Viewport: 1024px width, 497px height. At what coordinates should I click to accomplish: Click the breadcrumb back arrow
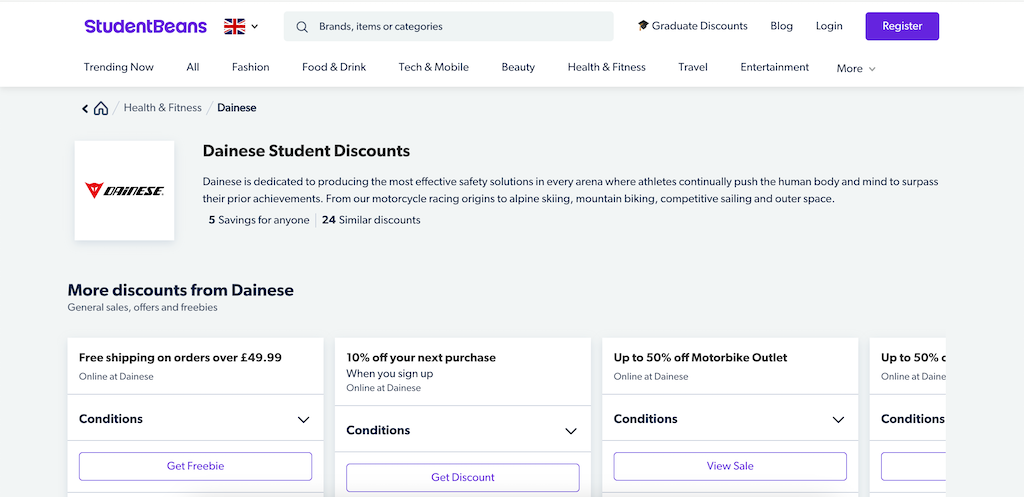(85, 108)
